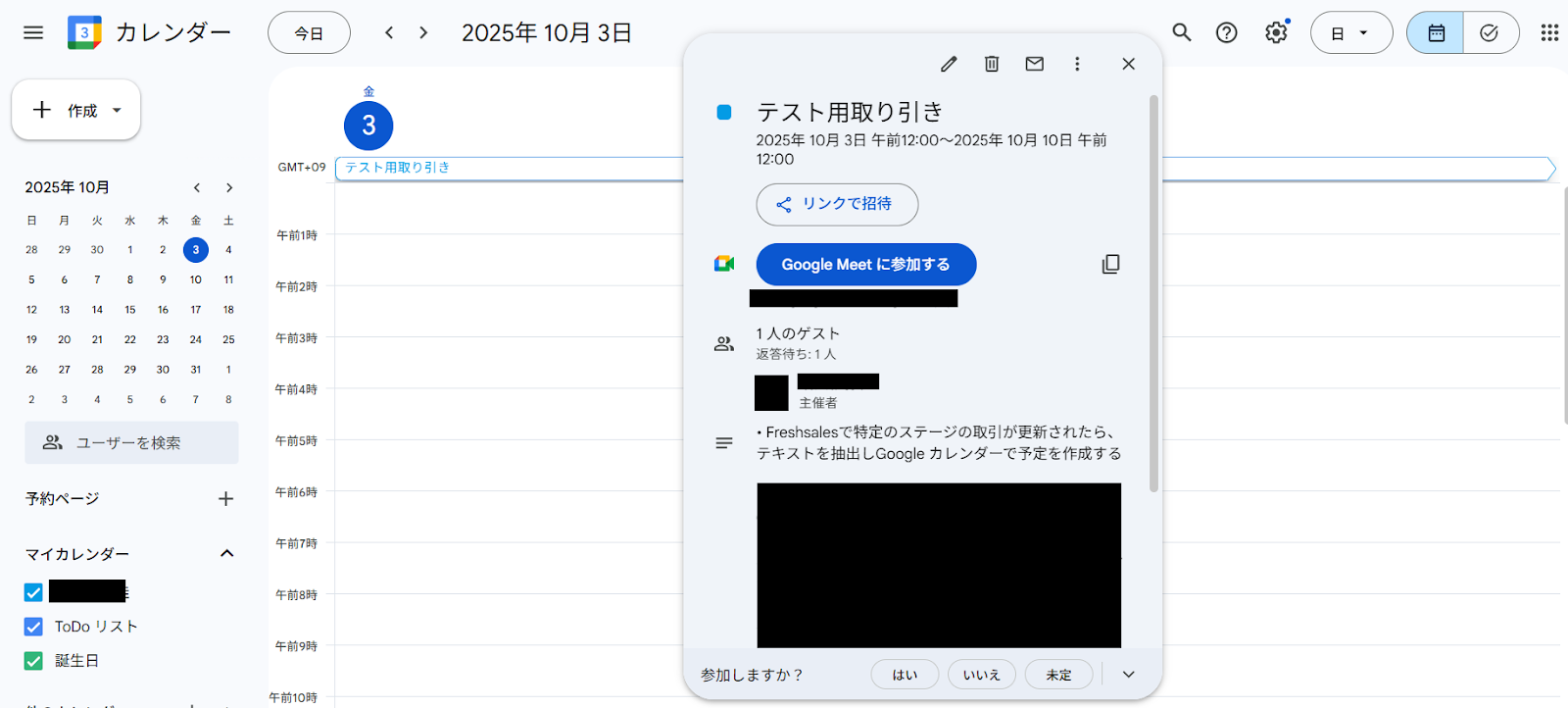
Task: Select October 31 in mini calendar
Action: click(x=196, y=370)
